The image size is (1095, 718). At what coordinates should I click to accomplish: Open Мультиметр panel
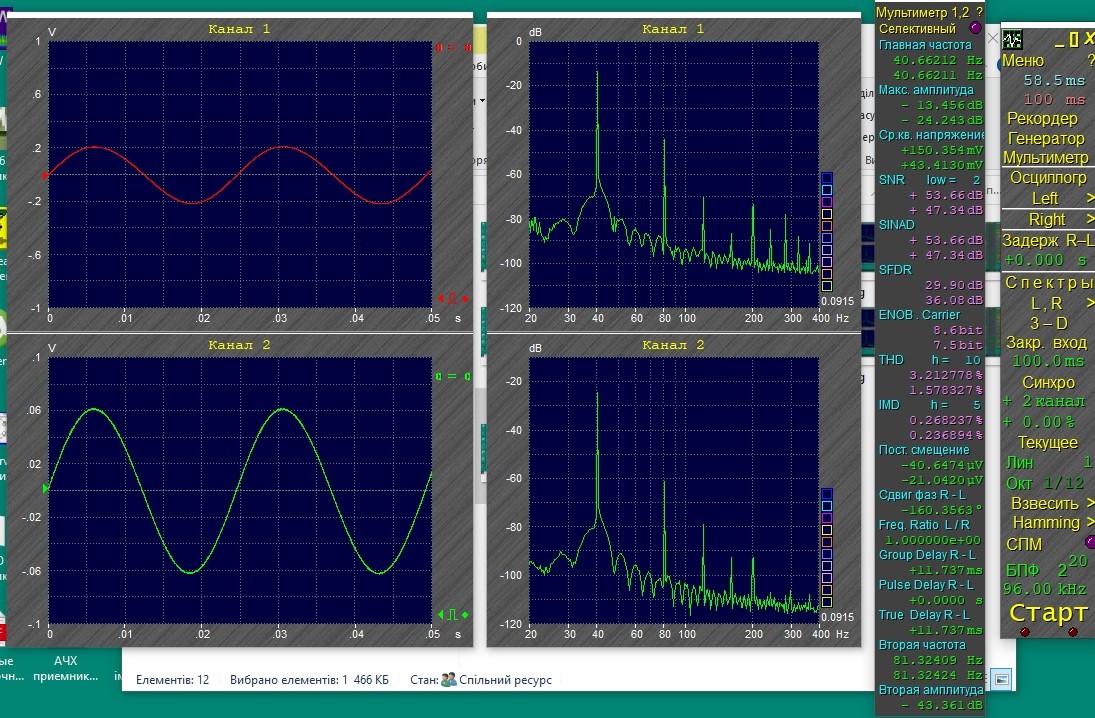[1045, 158]
